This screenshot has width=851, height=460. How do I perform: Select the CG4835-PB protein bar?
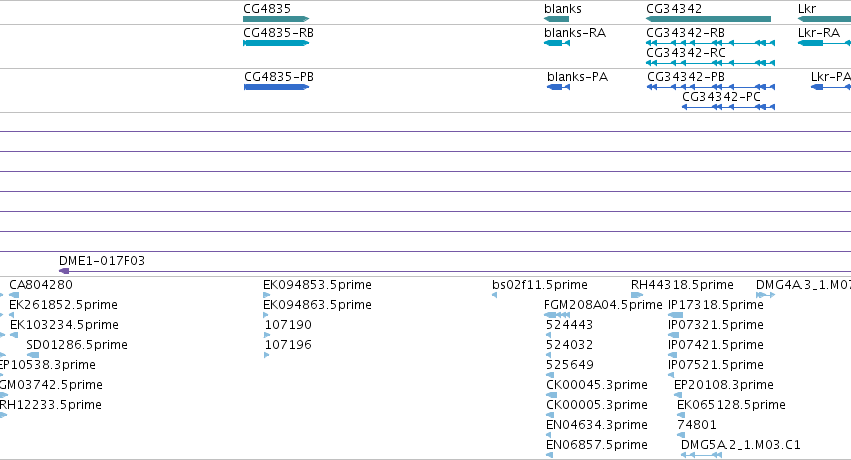coord(276,87)
